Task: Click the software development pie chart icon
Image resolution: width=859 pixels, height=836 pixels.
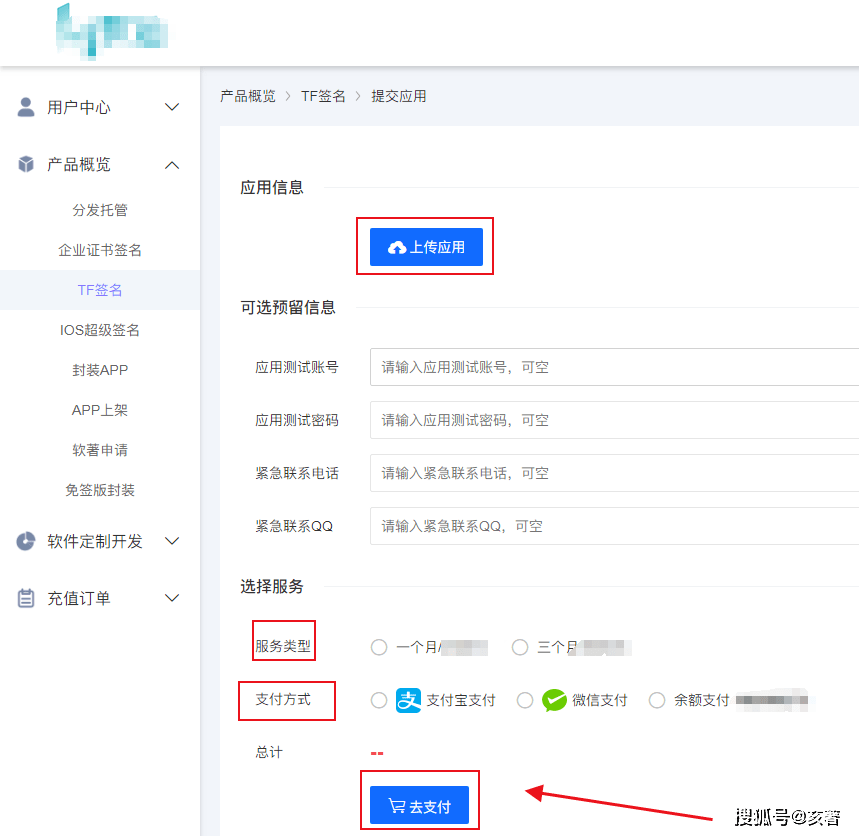Action: (26, 541)
